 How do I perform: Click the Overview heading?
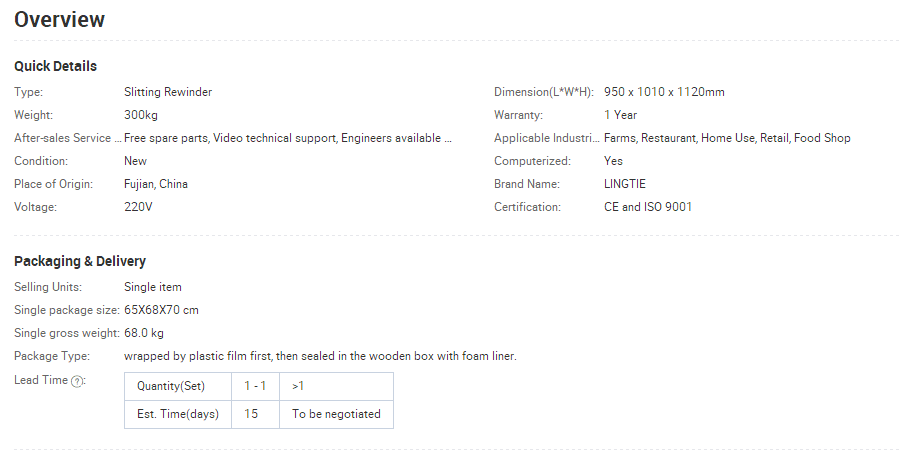[x=59, y=20]
